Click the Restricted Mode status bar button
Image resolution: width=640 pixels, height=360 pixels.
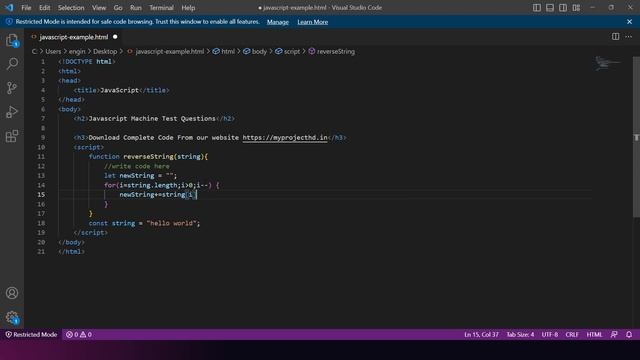pyautogui.click(x=31, y=335)
